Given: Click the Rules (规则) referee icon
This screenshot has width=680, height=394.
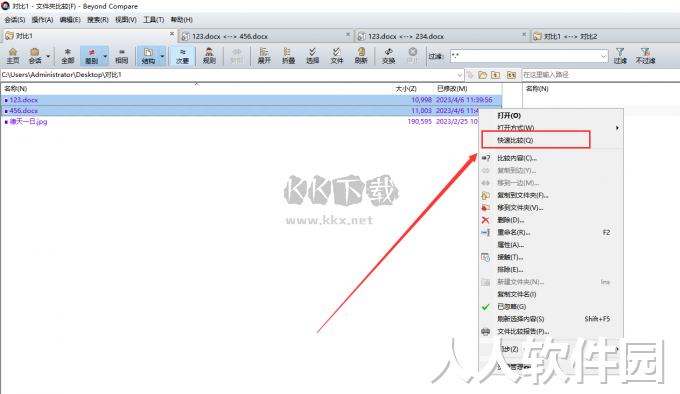Looking at the screenshot, I should 209,56.
